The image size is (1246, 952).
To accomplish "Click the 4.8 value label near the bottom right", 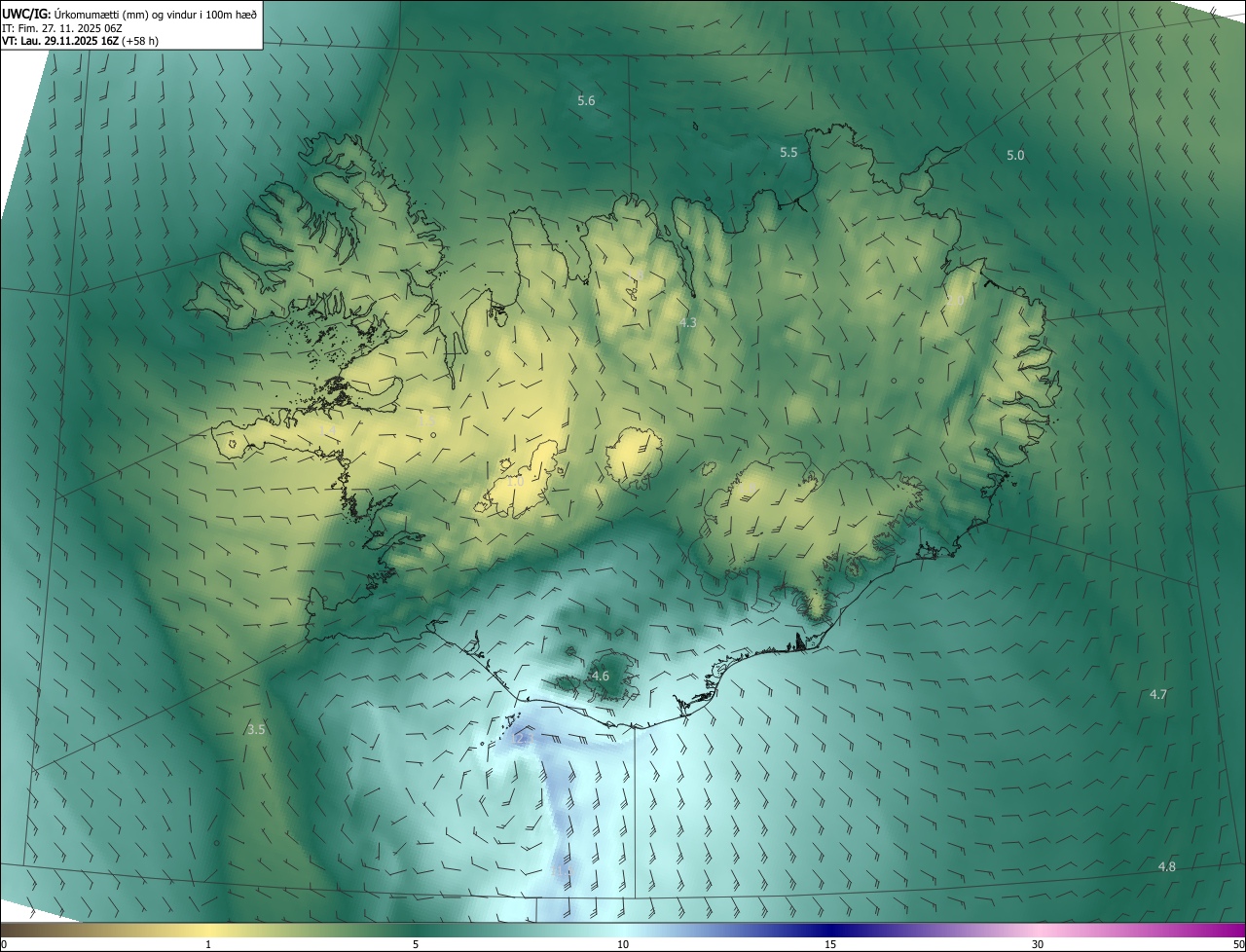I will (x=1166, y=867).
